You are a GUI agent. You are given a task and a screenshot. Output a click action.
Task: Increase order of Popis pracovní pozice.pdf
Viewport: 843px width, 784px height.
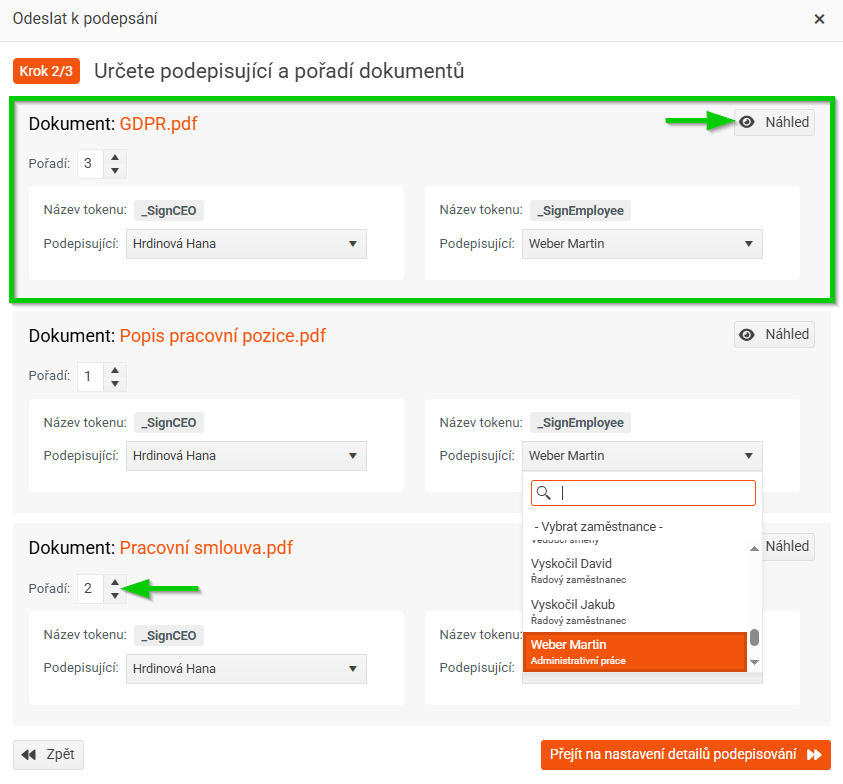115,370
